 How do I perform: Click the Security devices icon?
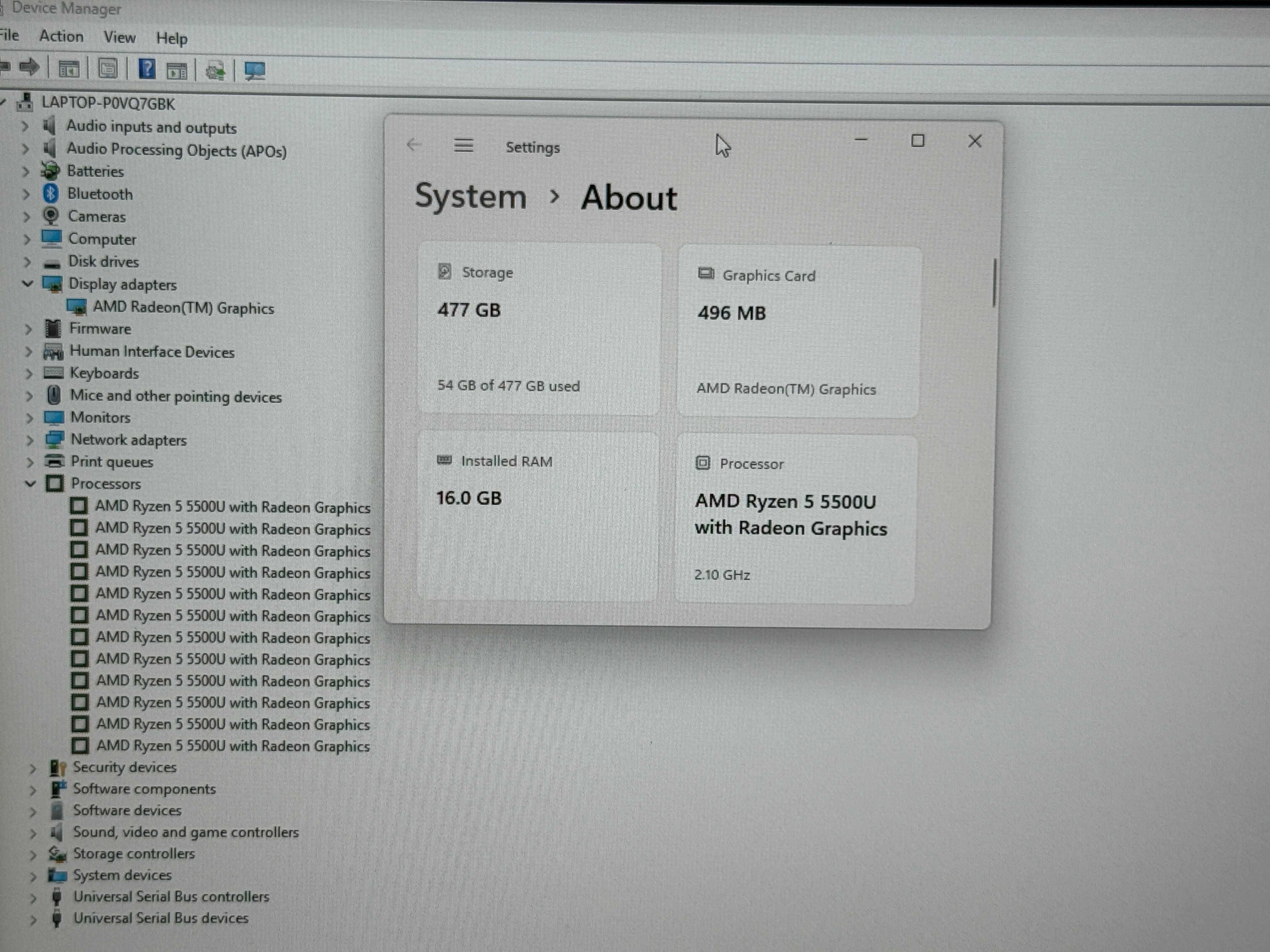[58, 767]
